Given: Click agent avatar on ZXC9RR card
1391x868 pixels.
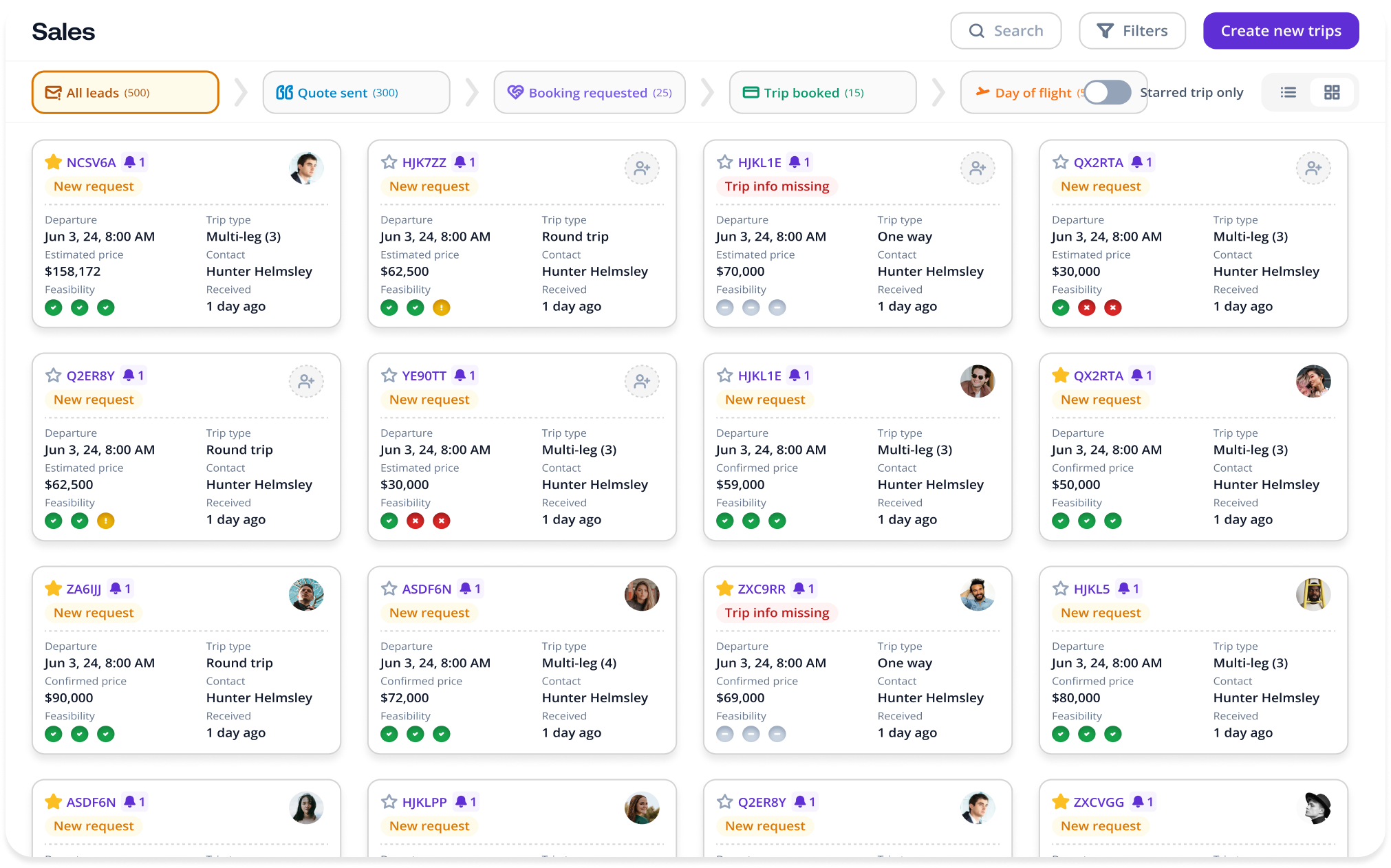Looking at the screenshot, I should pos(977,595).
